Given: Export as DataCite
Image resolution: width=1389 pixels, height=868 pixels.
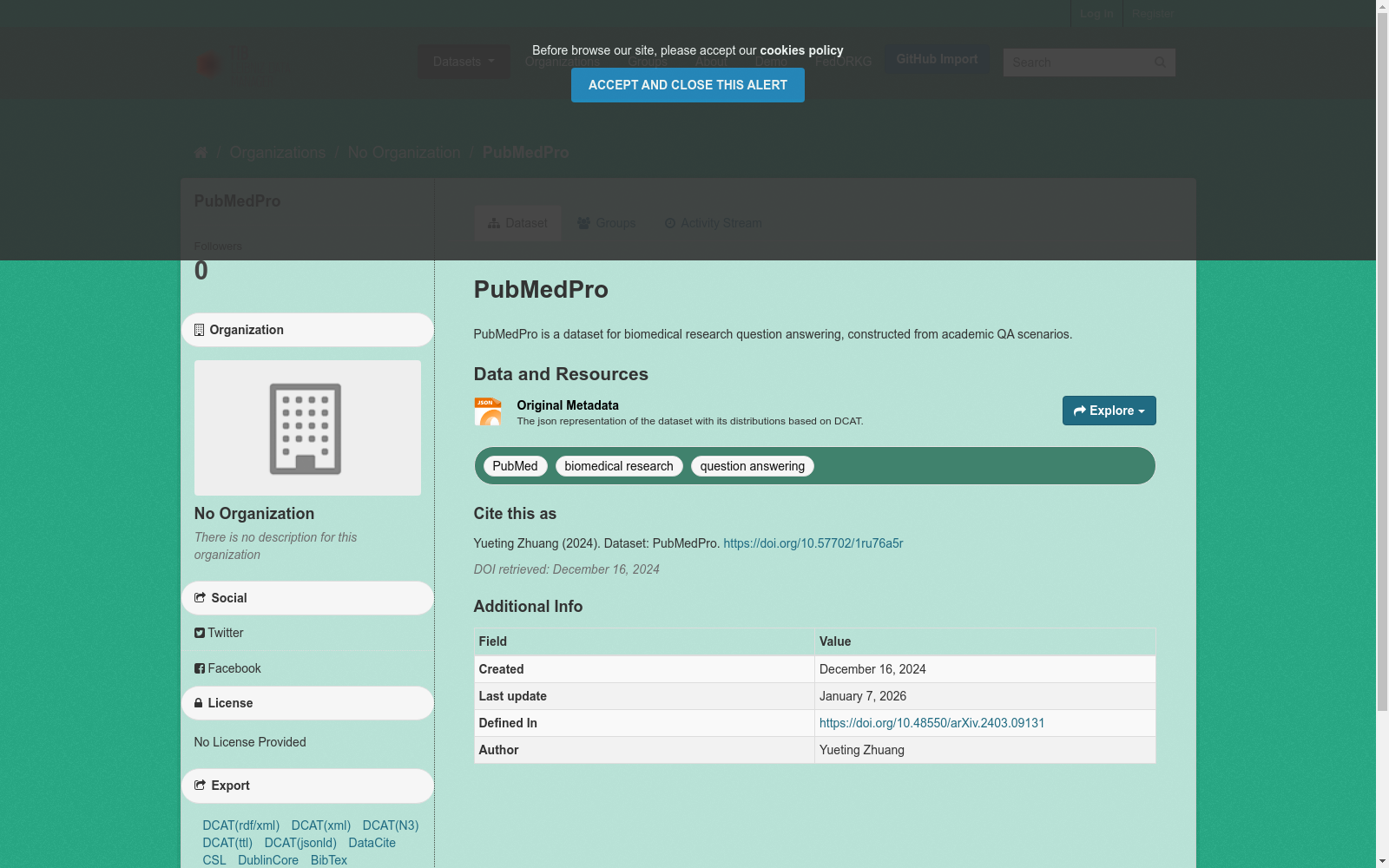Looking at the screenshot, I should (x=372, y=843).
